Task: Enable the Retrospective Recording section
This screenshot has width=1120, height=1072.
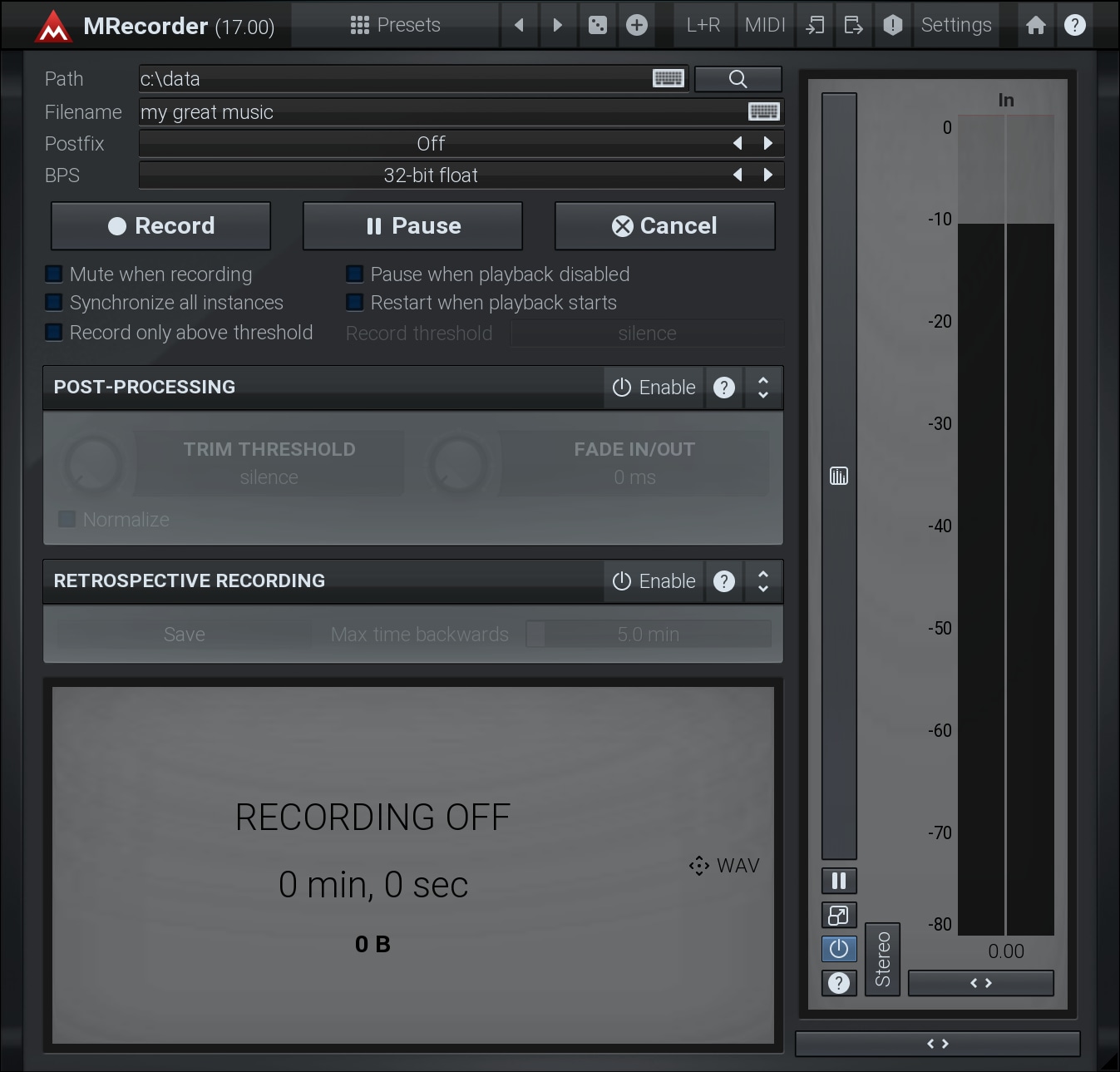Action: pyautogui.click(x=654, y=581)
